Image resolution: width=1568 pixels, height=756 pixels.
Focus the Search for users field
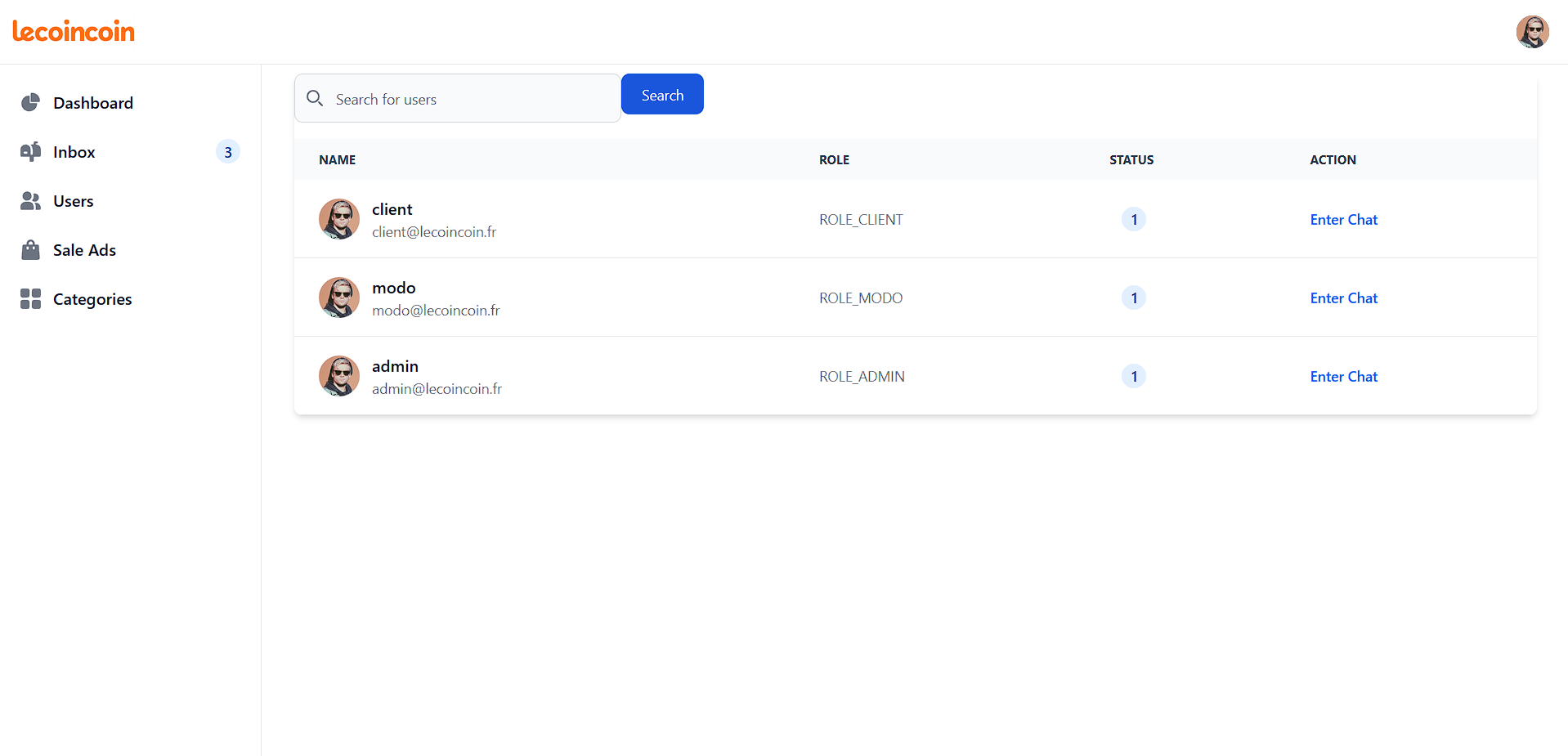click(470, 99)
